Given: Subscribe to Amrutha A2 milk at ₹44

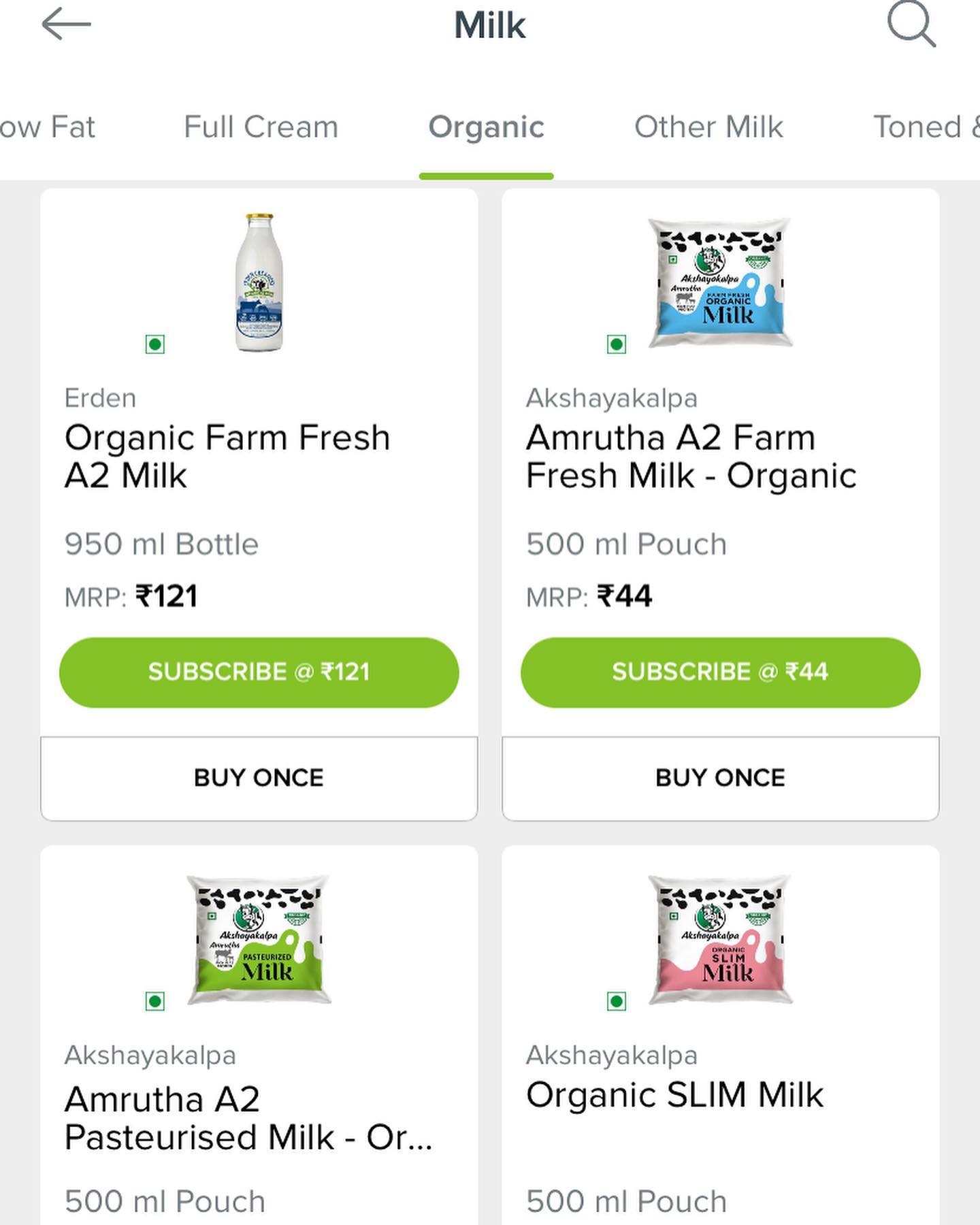Looking at the screenshot, I should pyautogui.click(x=720, y=672).
